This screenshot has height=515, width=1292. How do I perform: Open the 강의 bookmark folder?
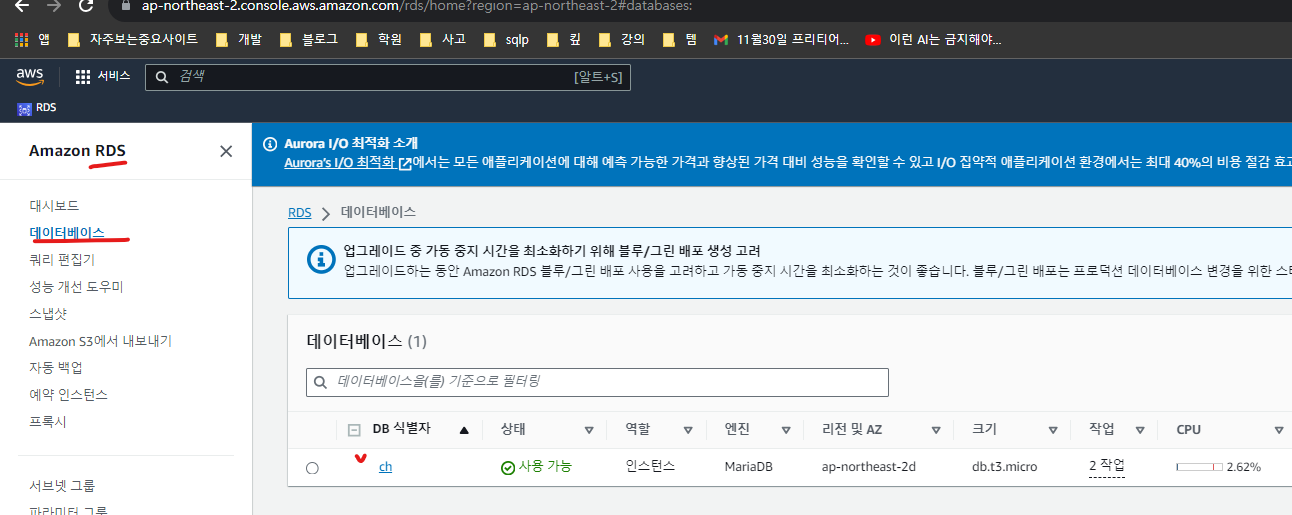tap(621, 40)
